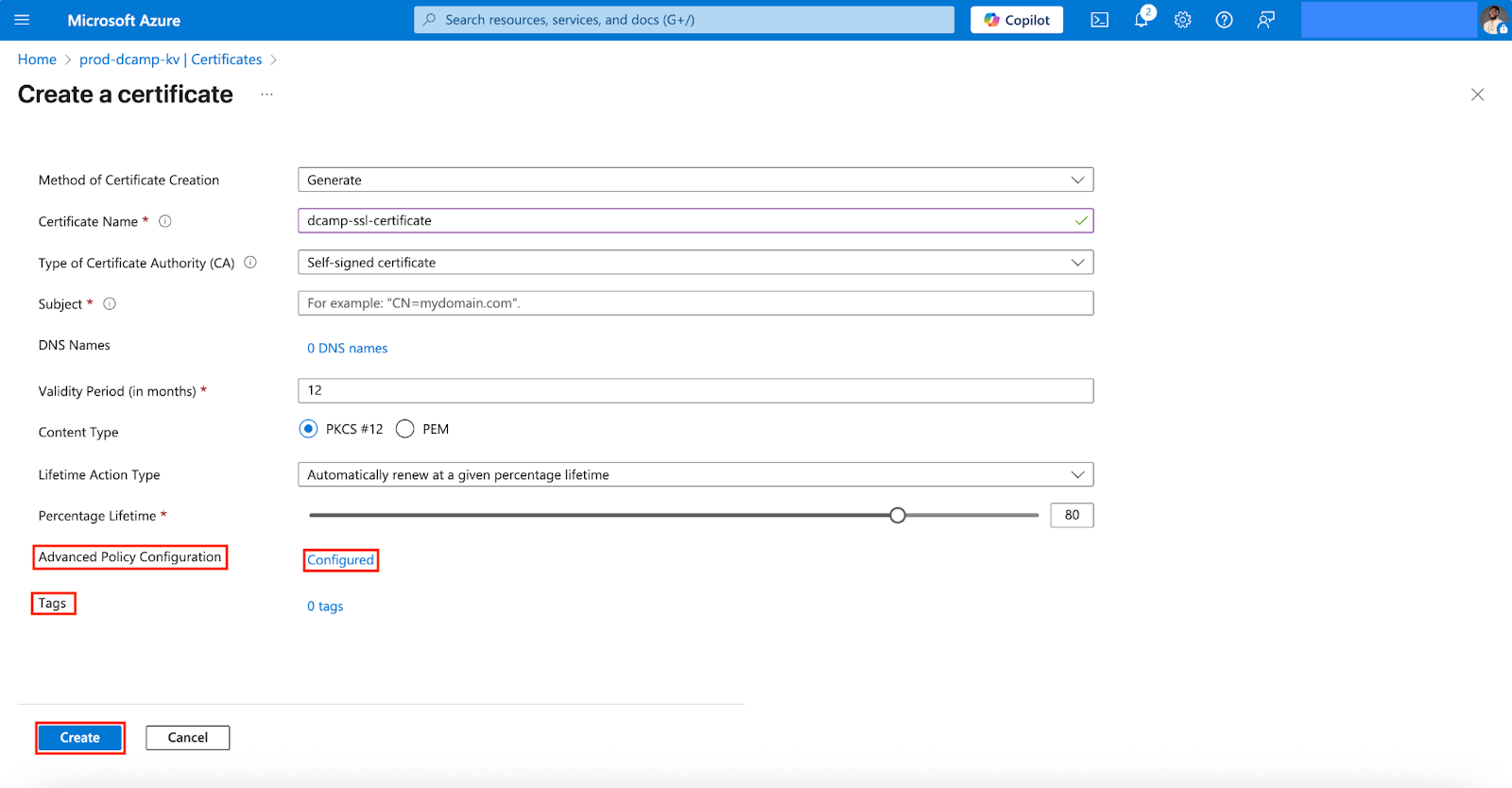Click the Copilot button
Viewport: 1512px width, 788px height.
(x=1017, y=20)
